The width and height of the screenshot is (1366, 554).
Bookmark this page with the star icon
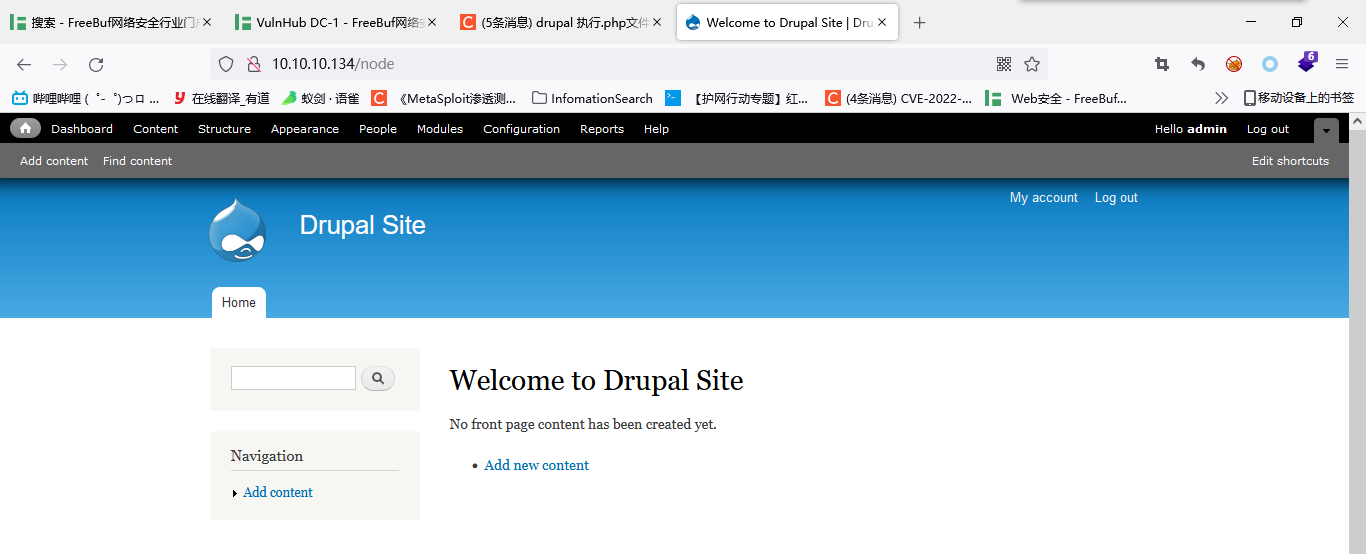[1032, 64]
